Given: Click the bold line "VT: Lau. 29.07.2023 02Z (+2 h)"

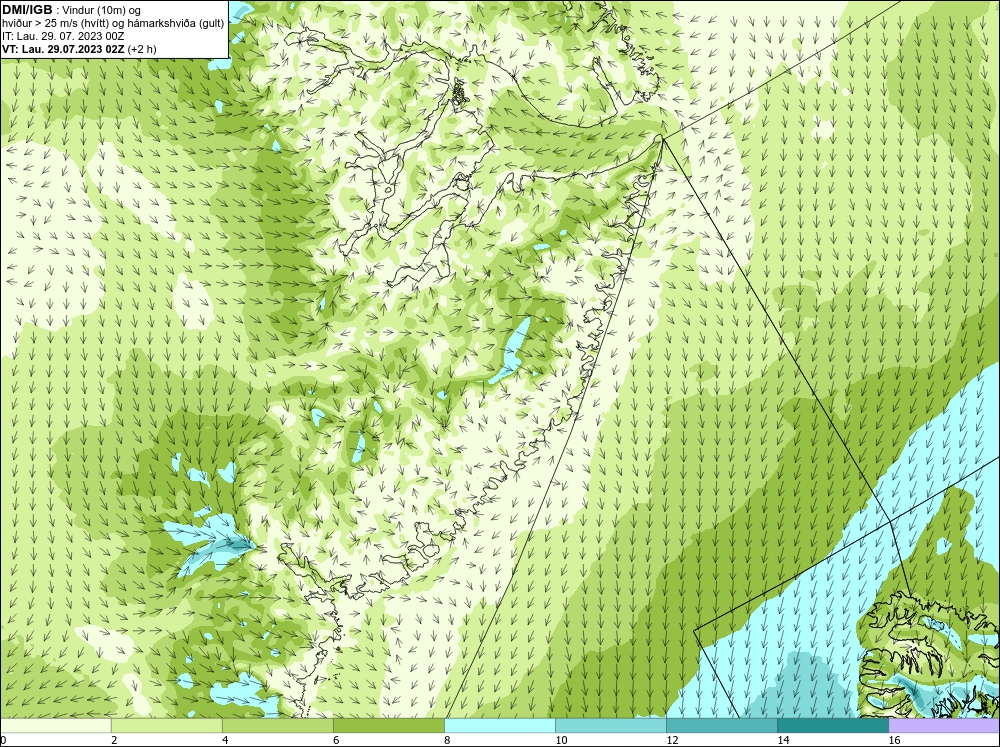Looking at the screenshot, I should pos(79,48).
